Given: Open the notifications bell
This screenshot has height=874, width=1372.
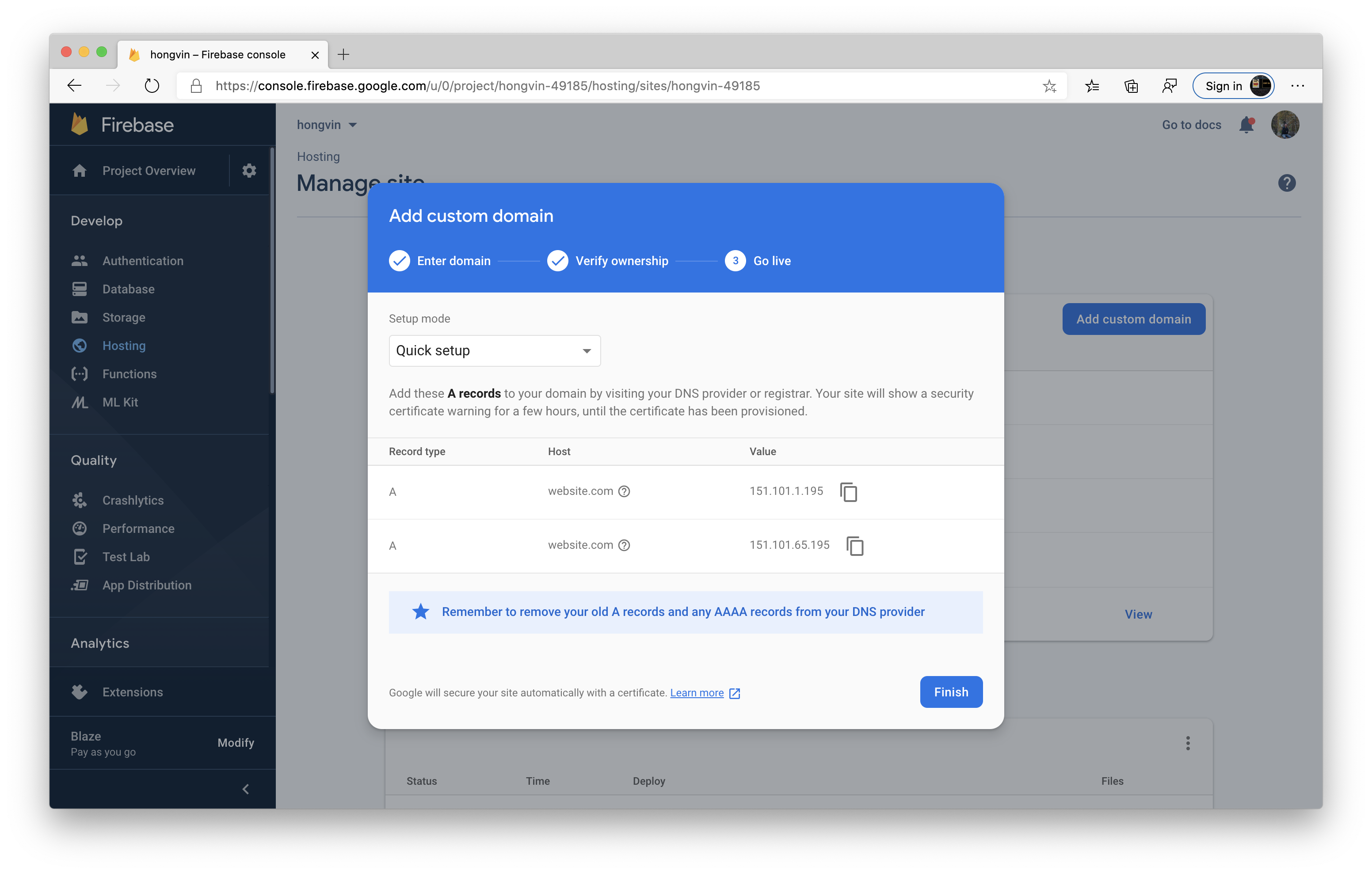Looking at the screenshot, I should (1246, 125).
